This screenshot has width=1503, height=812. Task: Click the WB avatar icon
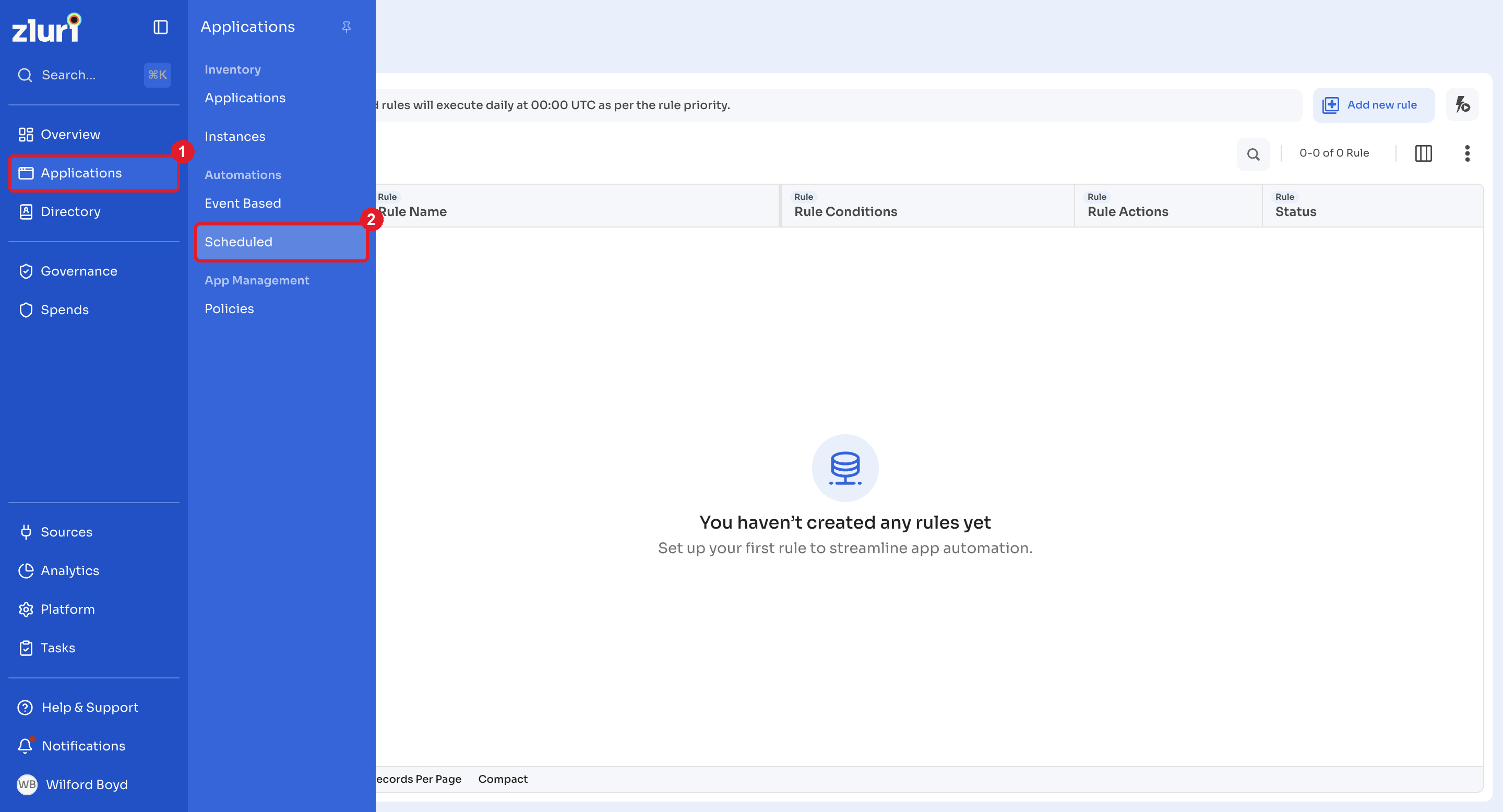tap(27, 784)
